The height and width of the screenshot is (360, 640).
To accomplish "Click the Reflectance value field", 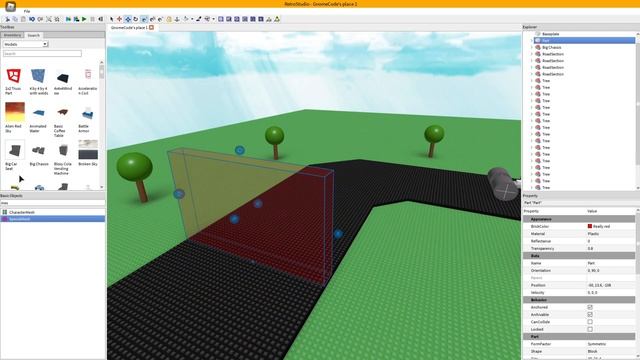I will point(610,241).
